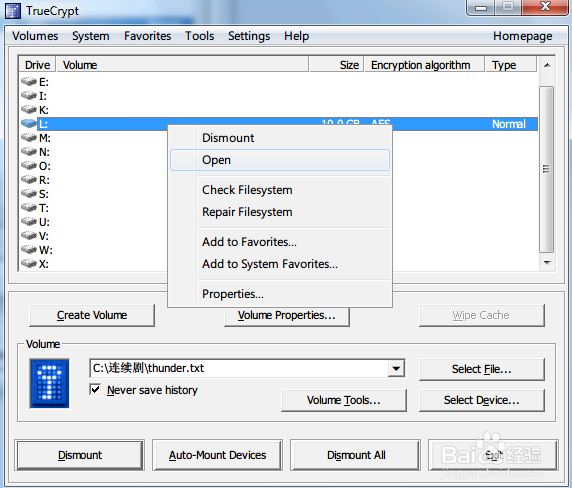Image resolution: width=572 pixels, height=488 pixels.
Task: Click the N: drive icon
Action: [29, 151]
